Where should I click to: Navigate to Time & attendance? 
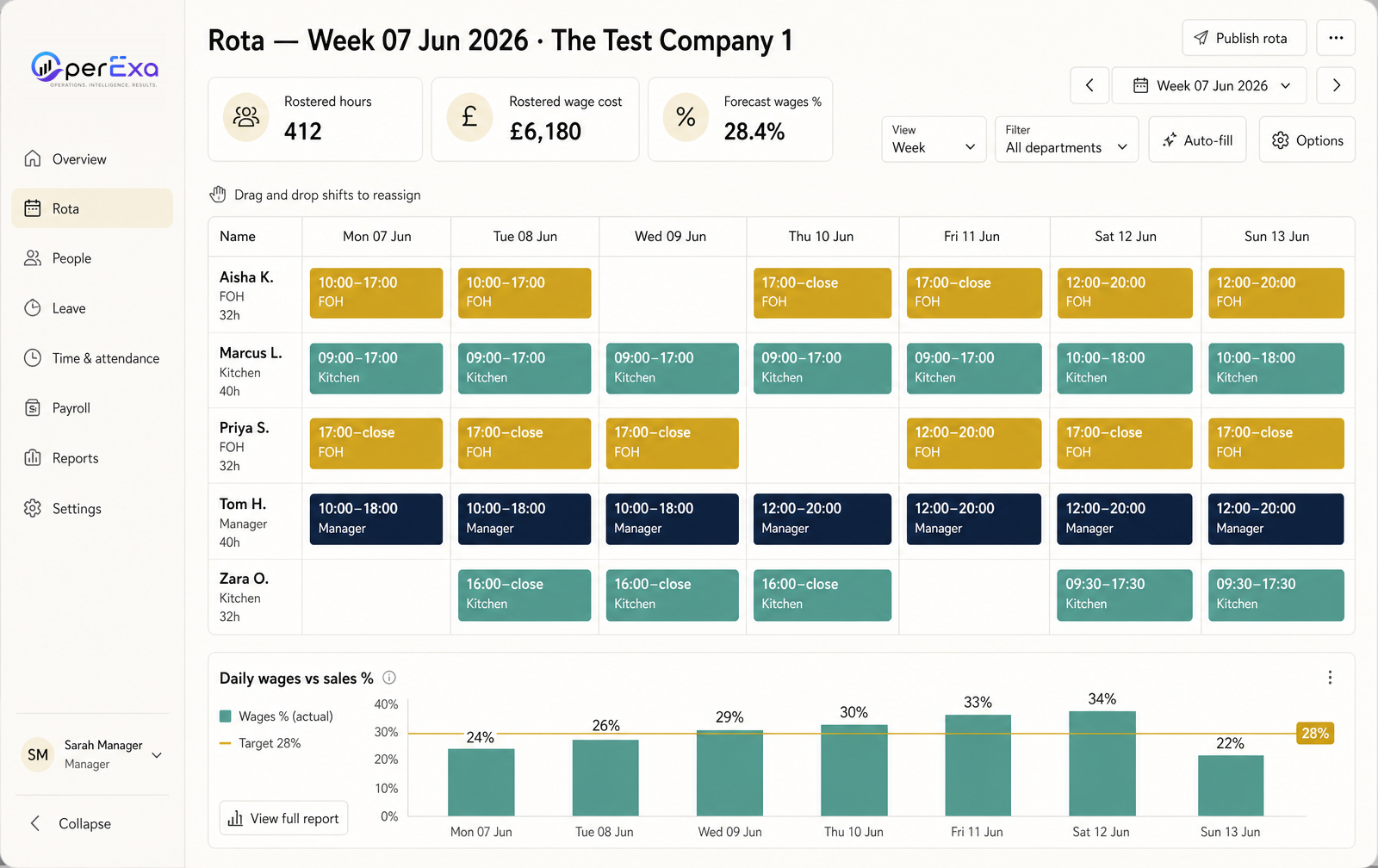(92, 358)
